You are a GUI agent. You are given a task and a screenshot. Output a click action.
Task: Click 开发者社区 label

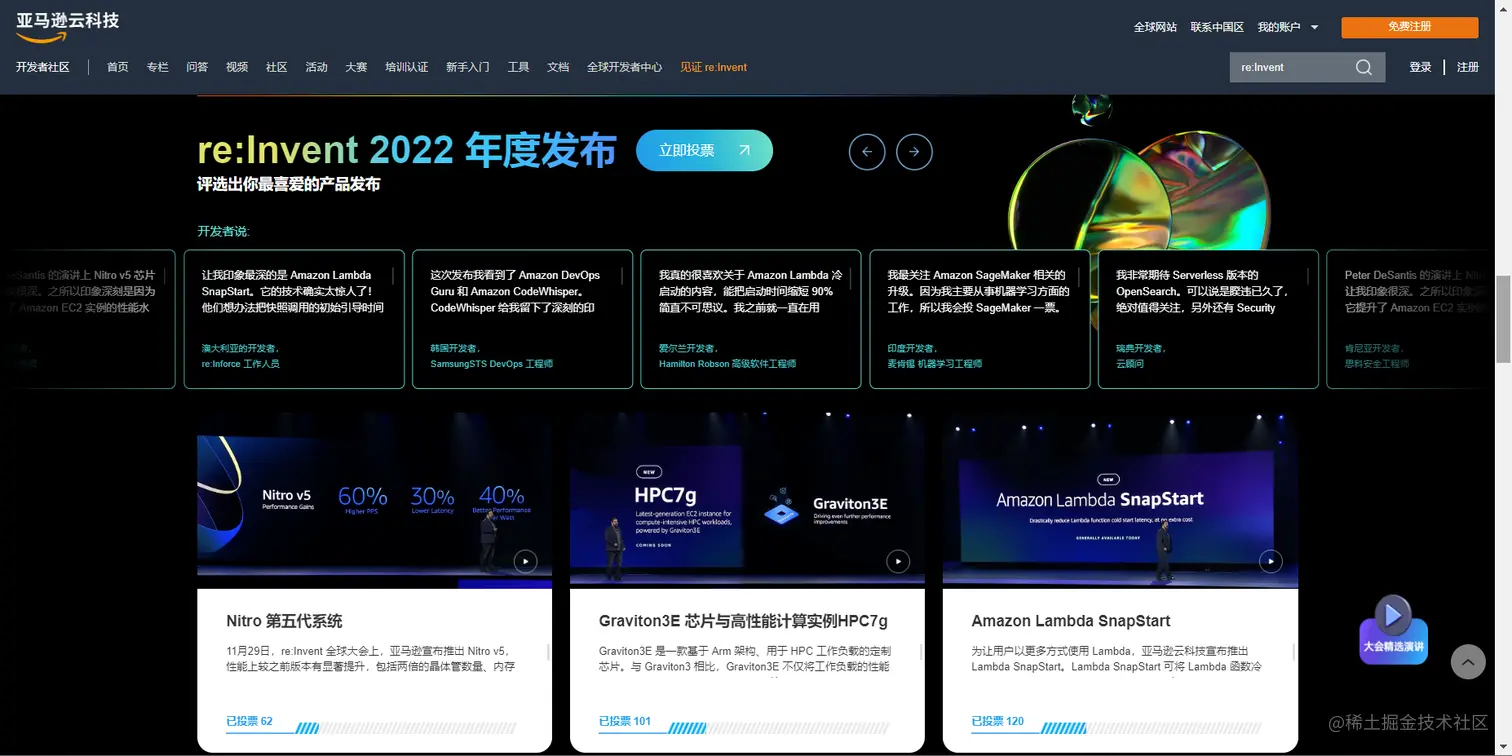click(43, 67)
